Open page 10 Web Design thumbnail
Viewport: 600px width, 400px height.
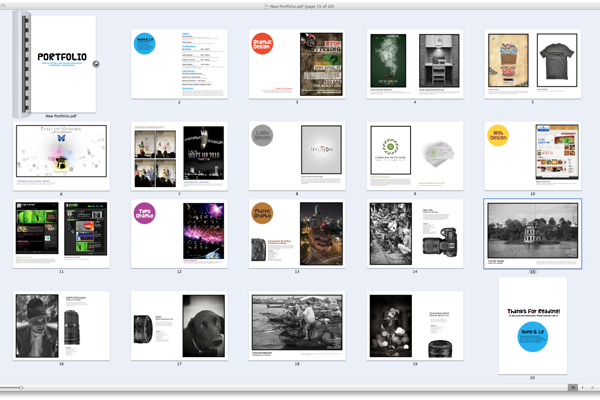tap(533, 156)
